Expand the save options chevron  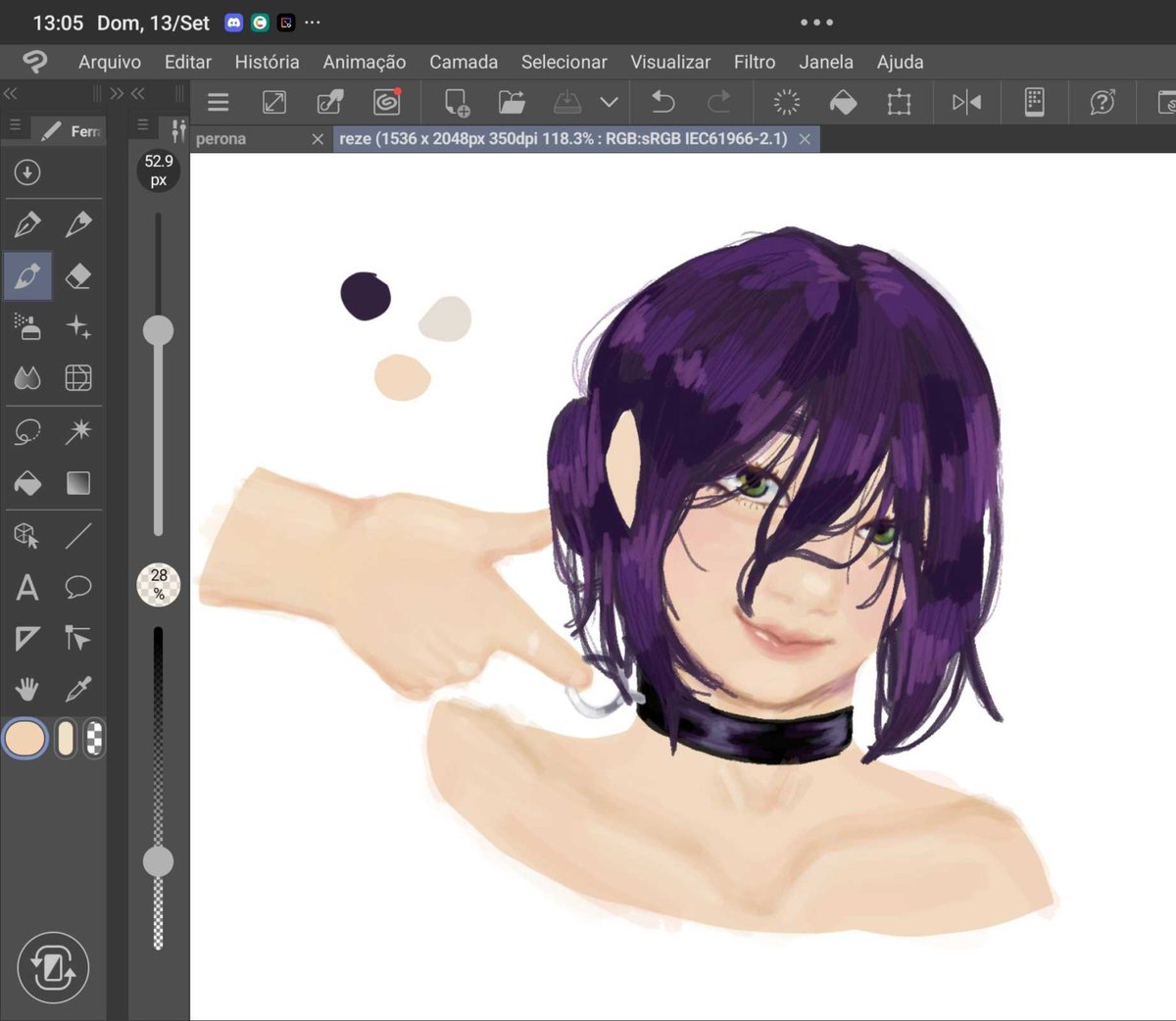click(x=609, y=102)
